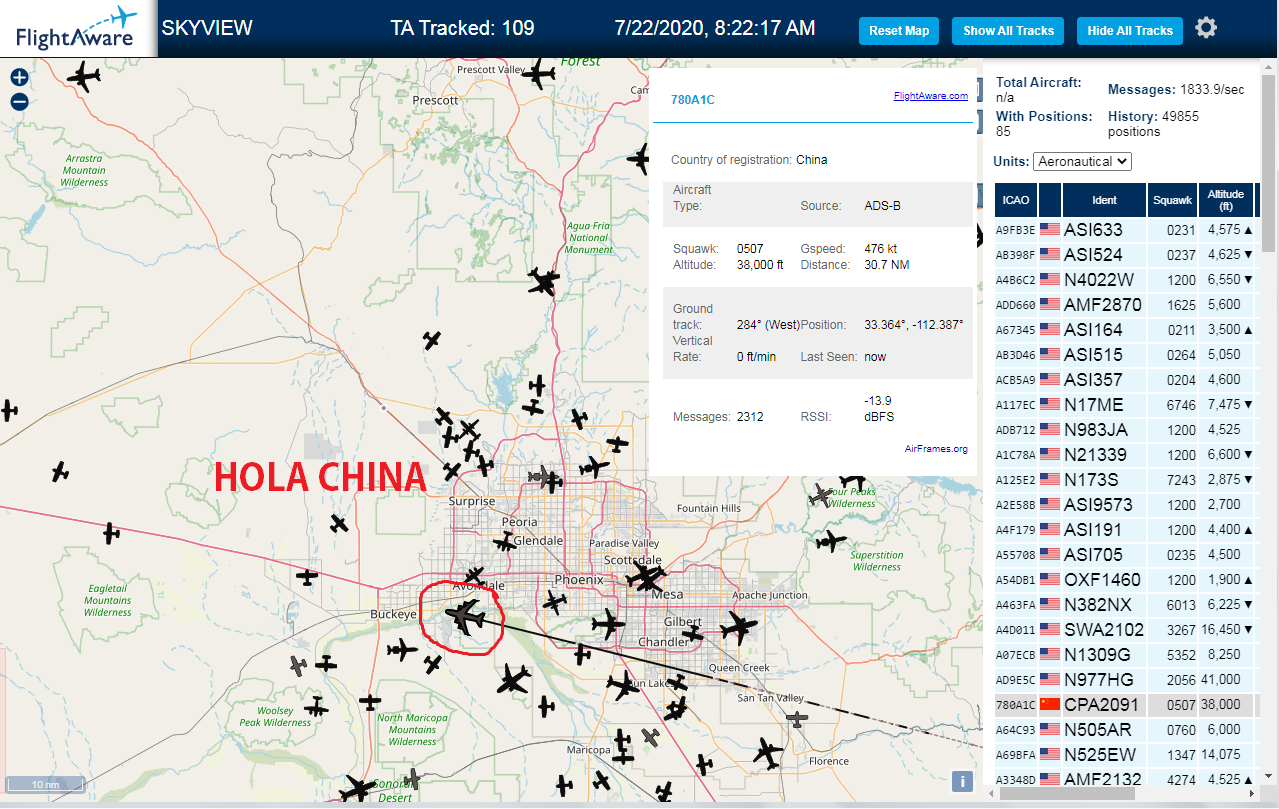Viewport: 1279px width, 809px height.
Task: Click the Reset Map button
Action: click(x=899, y=31)
